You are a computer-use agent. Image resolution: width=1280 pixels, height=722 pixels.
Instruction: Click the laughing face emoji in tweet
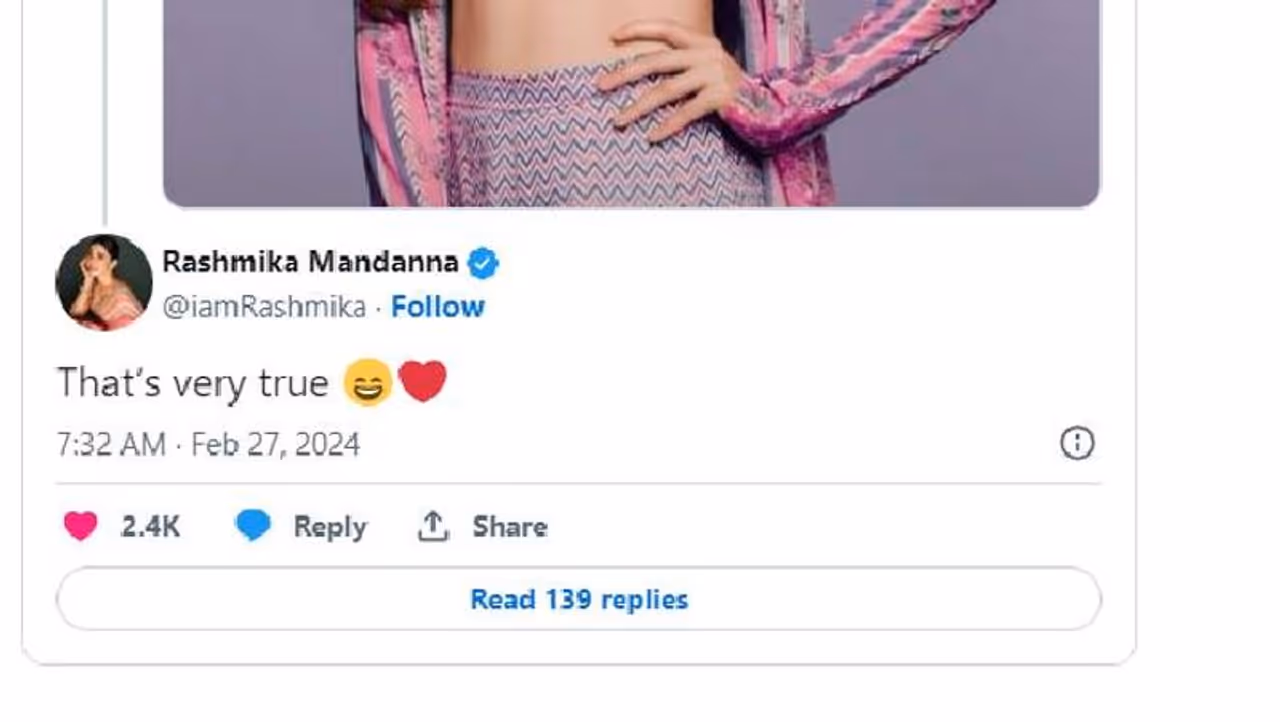coord(368,383)
